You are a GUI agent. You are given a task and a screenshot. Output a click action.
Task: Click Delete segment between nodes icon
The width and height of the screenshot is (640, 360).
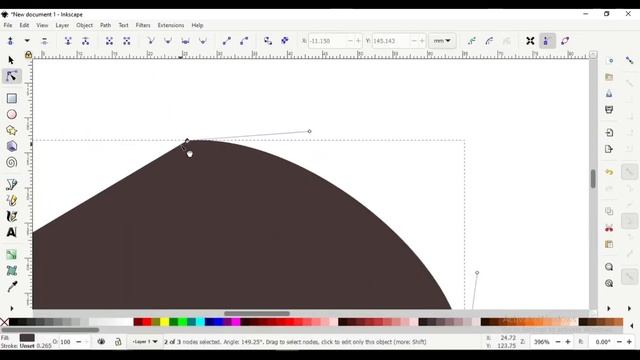(127, 41)
